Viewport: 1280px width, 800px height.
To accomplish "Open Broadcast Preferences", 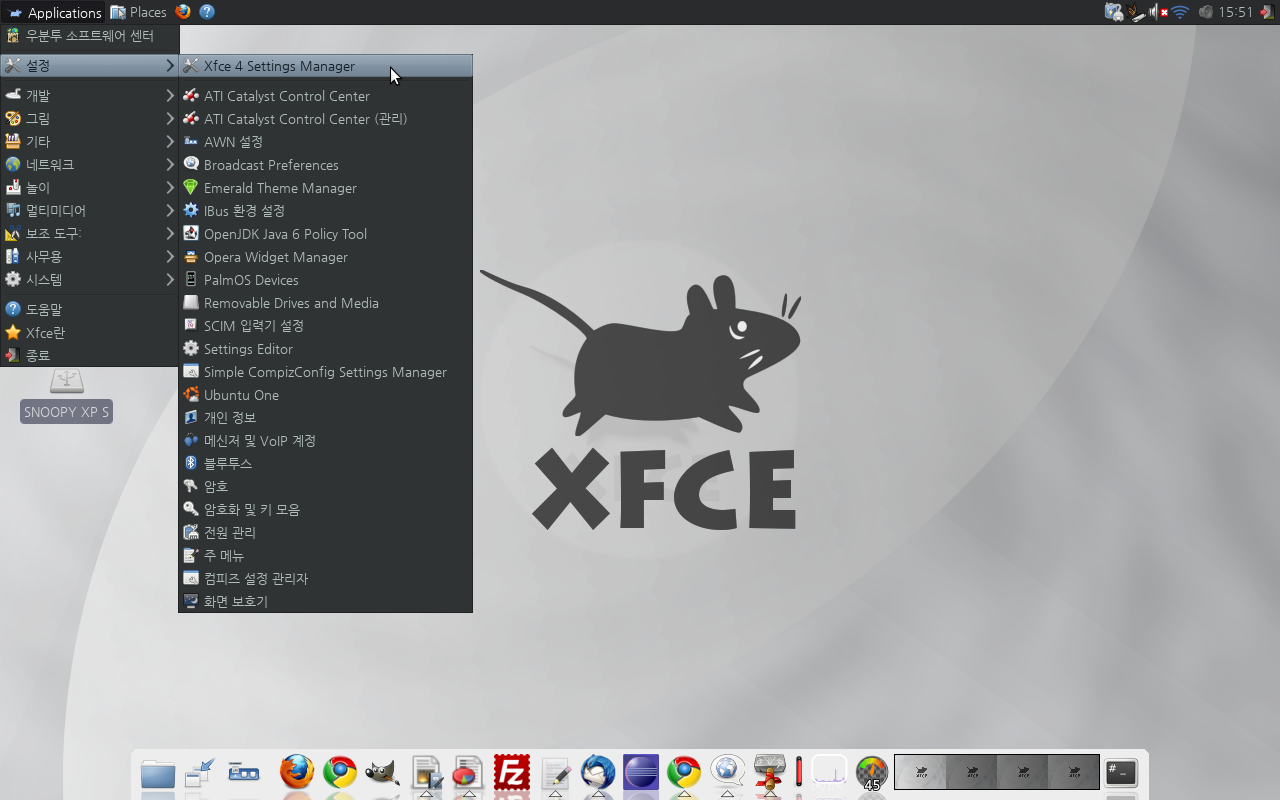I will pos(325,165).
